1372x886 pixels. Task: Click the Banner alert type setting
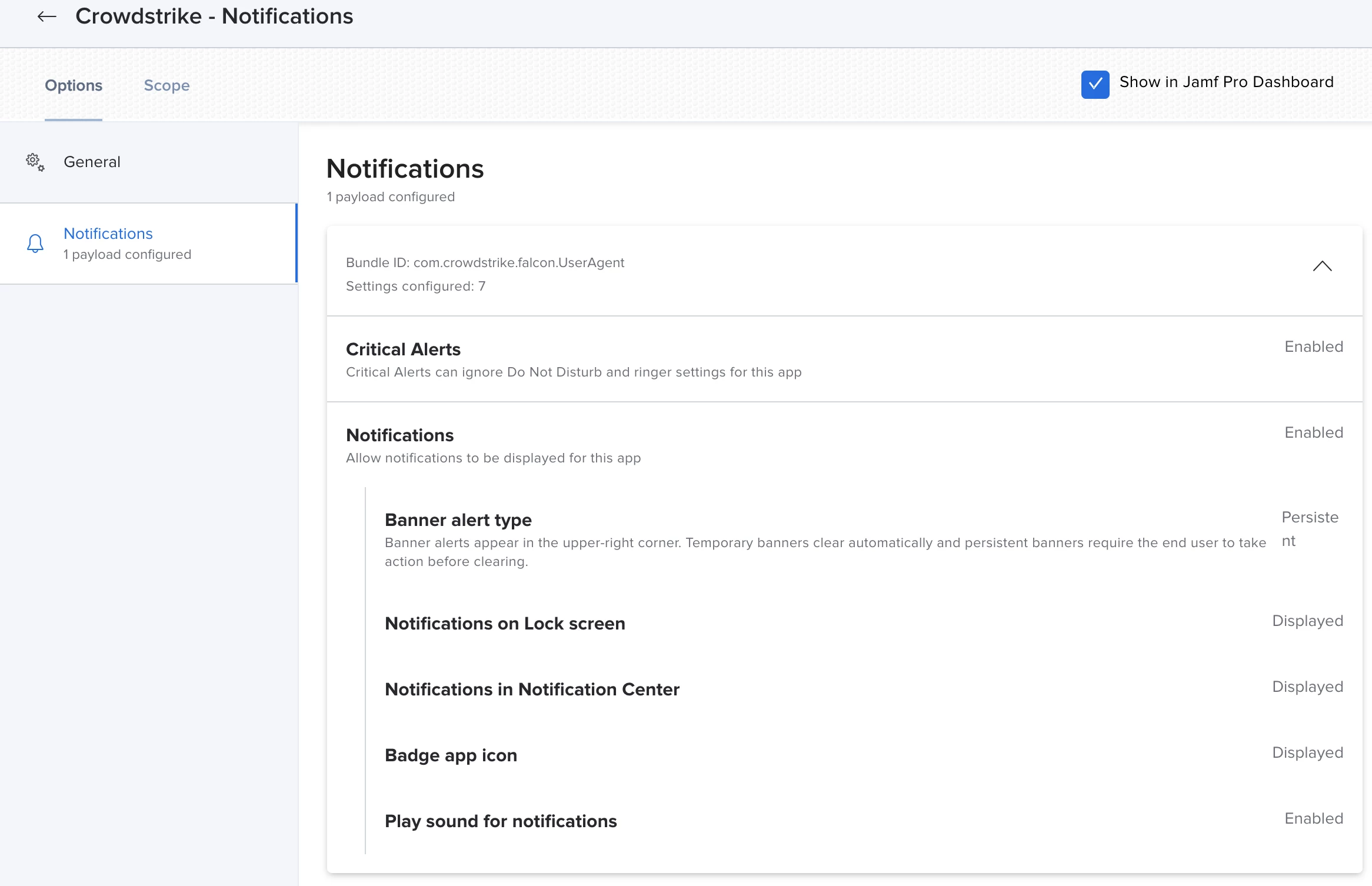458,520
